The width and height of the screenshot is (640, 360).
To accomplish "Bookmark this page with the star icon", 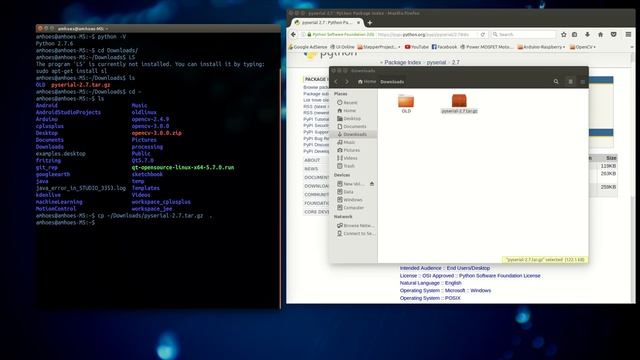I will coord(564,35).
